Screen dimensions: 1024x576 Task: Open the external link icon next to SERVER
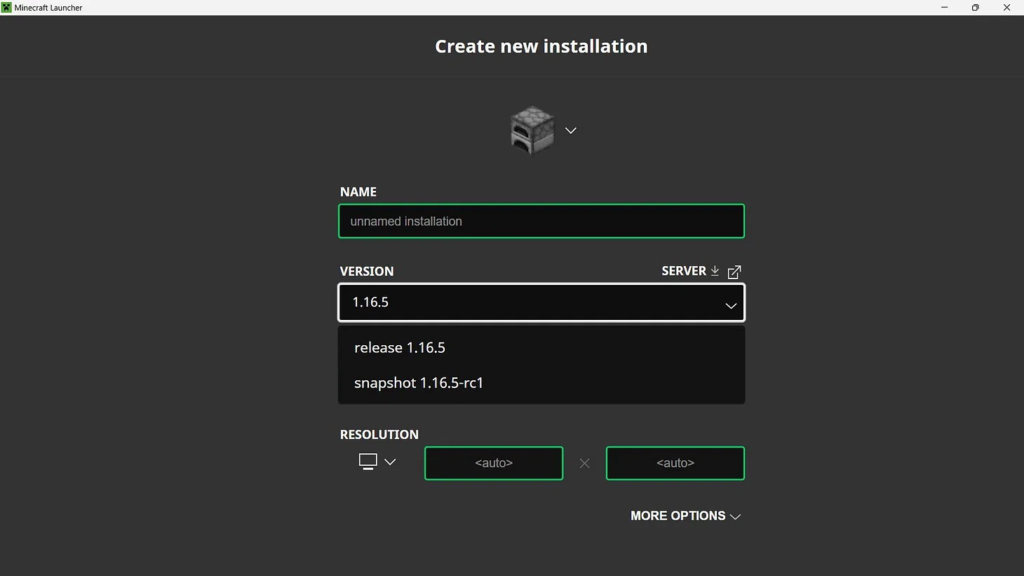[734, 272]
